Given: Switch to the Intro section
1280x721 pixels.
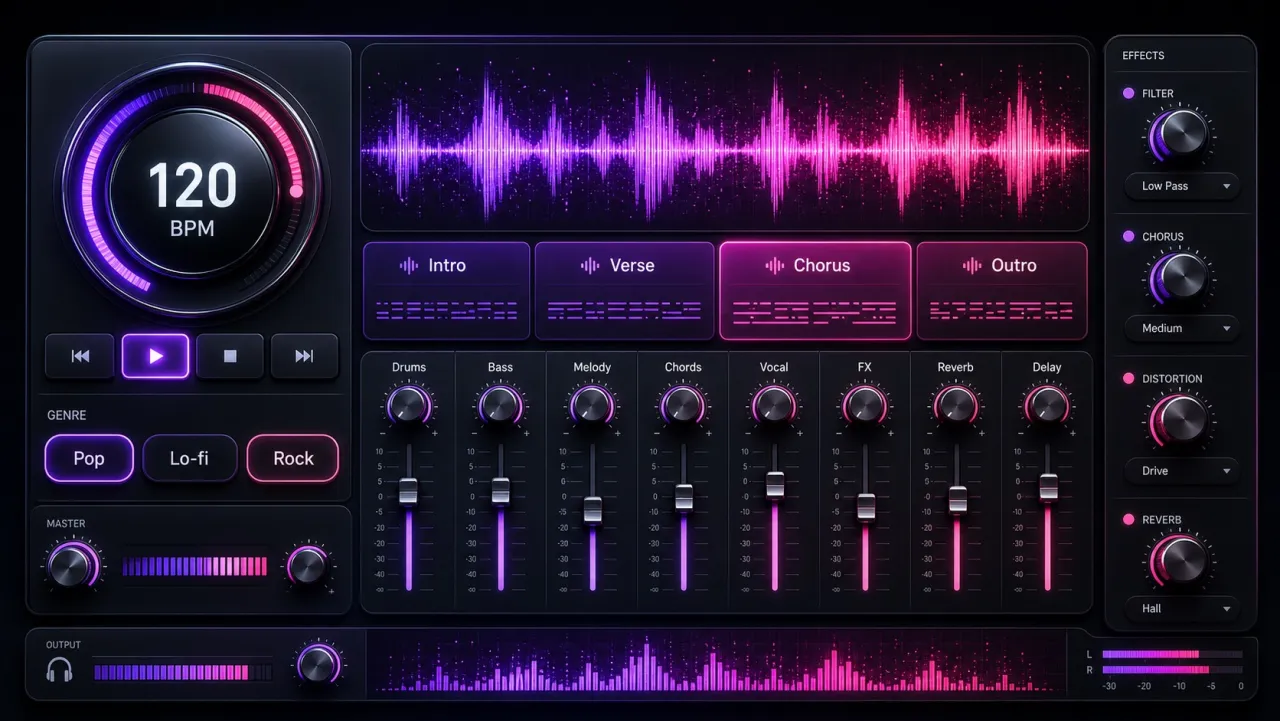Looking at the screenshot, I should point(446,290).
